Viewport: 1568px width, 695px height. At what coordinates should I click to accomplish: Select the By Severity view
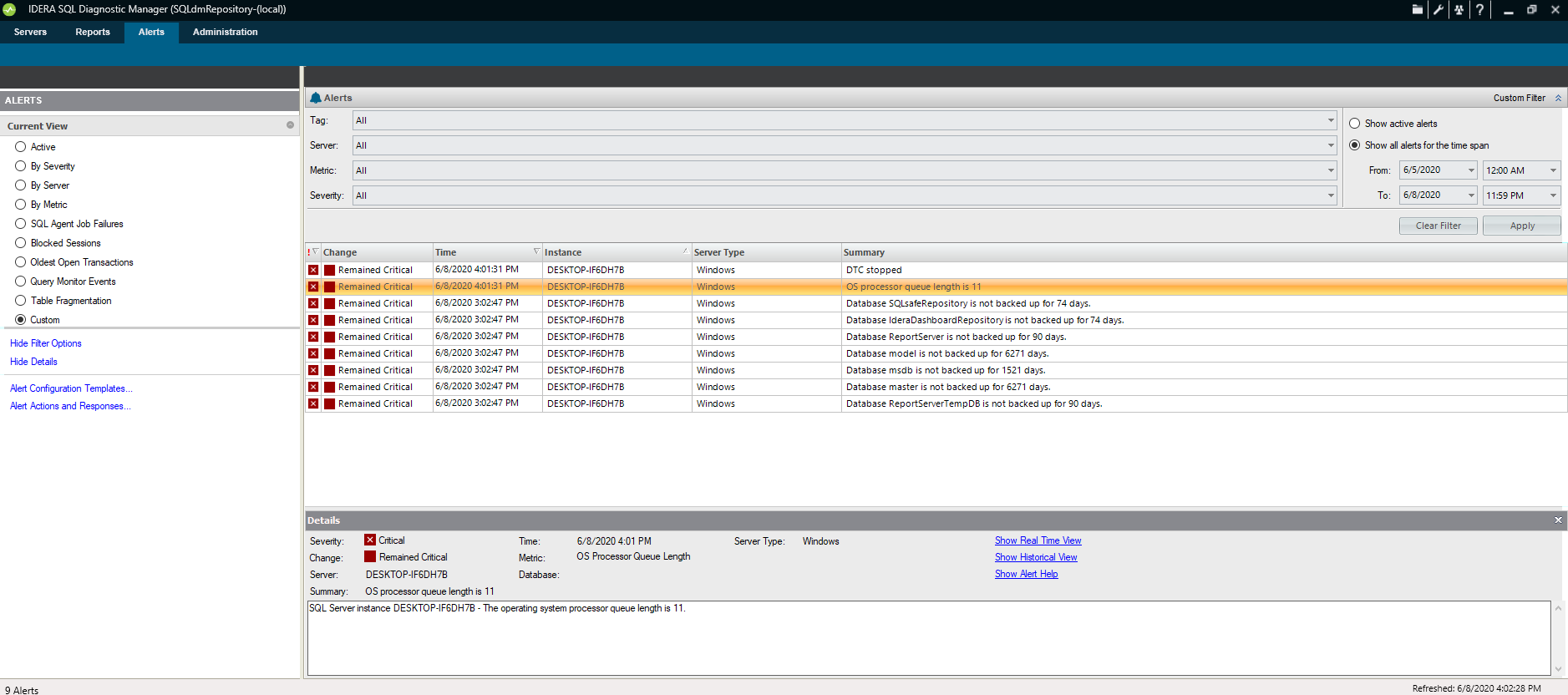pos(20,165)
